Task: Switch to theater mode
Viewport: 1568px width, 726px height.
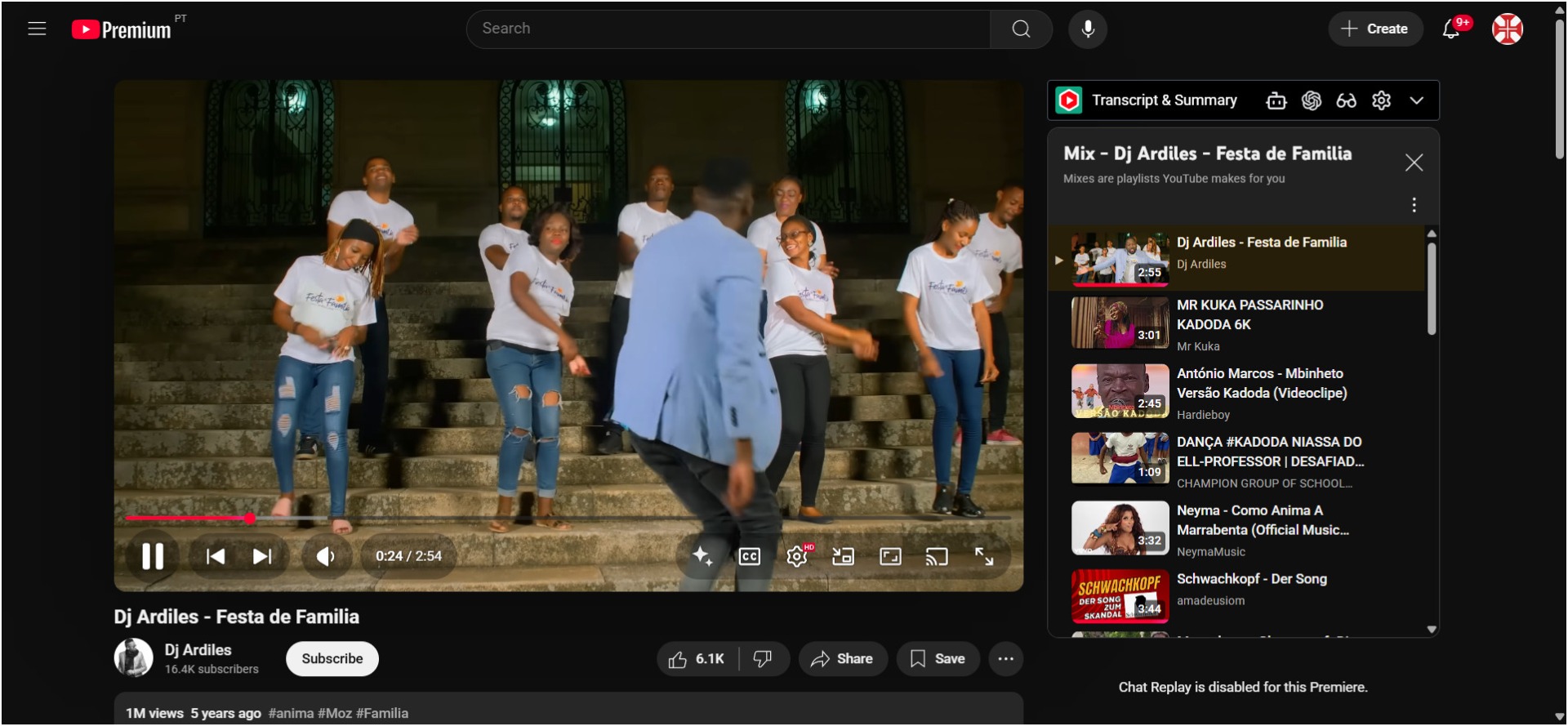Action: coord(890,556)
